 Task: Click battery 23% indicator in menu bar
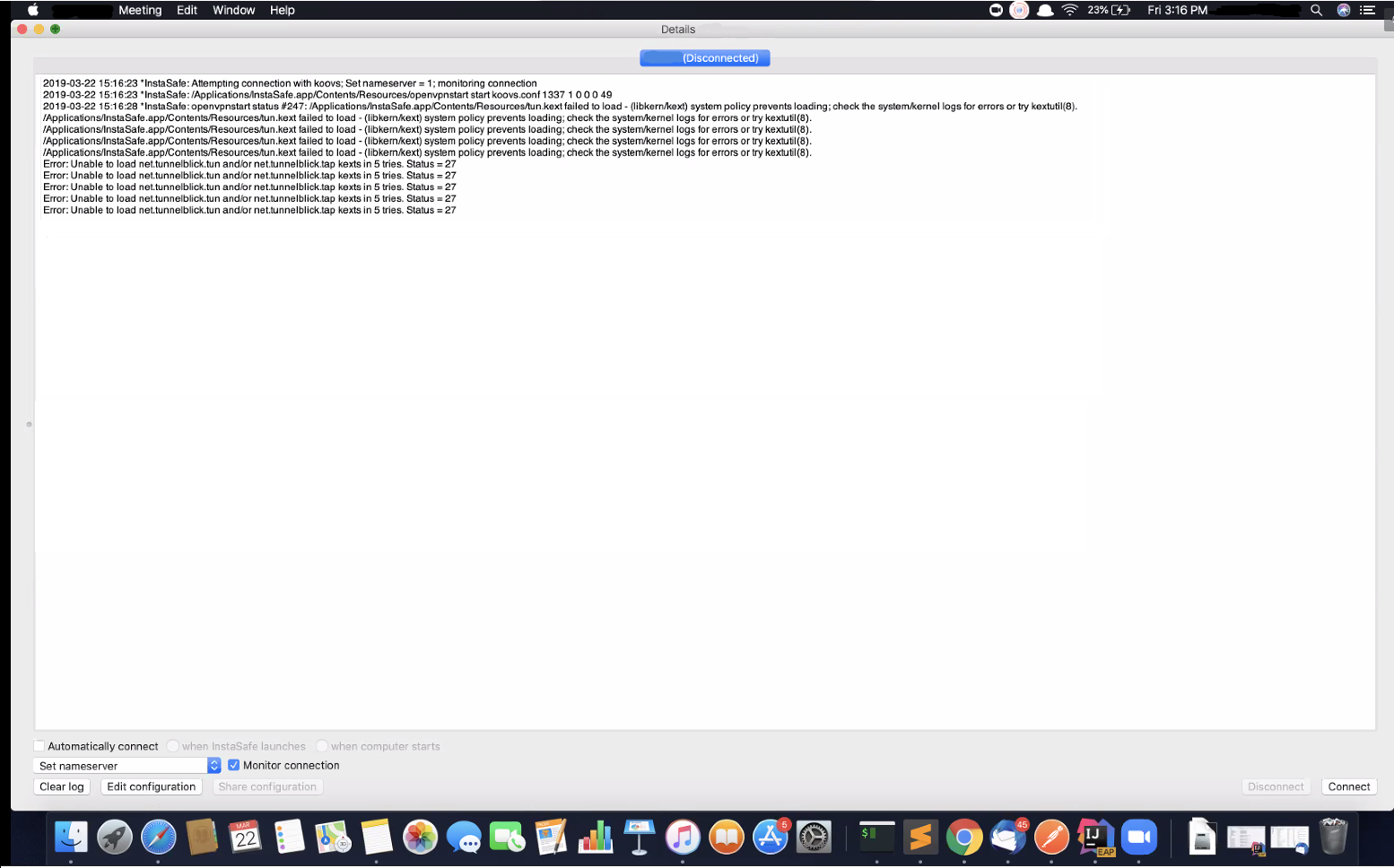1109,10
